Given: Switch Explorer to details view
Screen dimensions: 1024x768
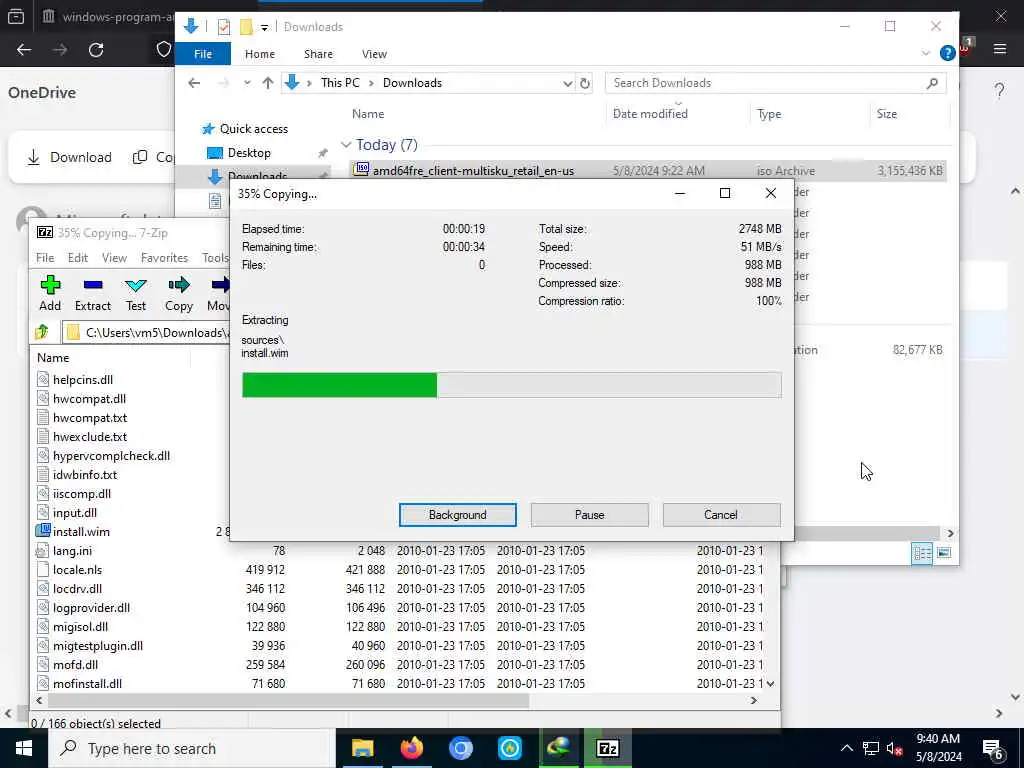Looking at the screenshot, I should 922,553.
